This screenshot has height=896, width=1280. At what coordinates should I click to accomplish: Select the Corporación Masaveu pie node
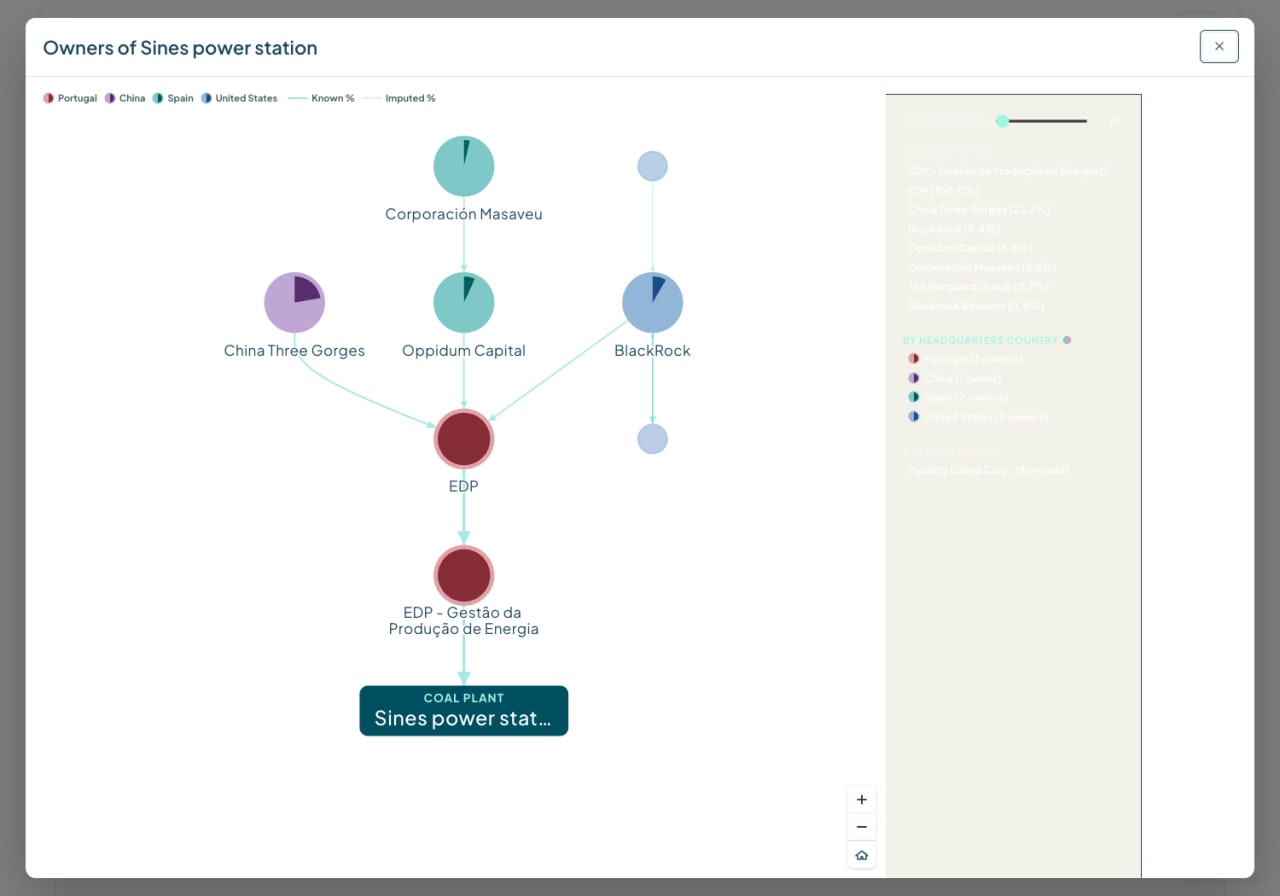(464, 166)
